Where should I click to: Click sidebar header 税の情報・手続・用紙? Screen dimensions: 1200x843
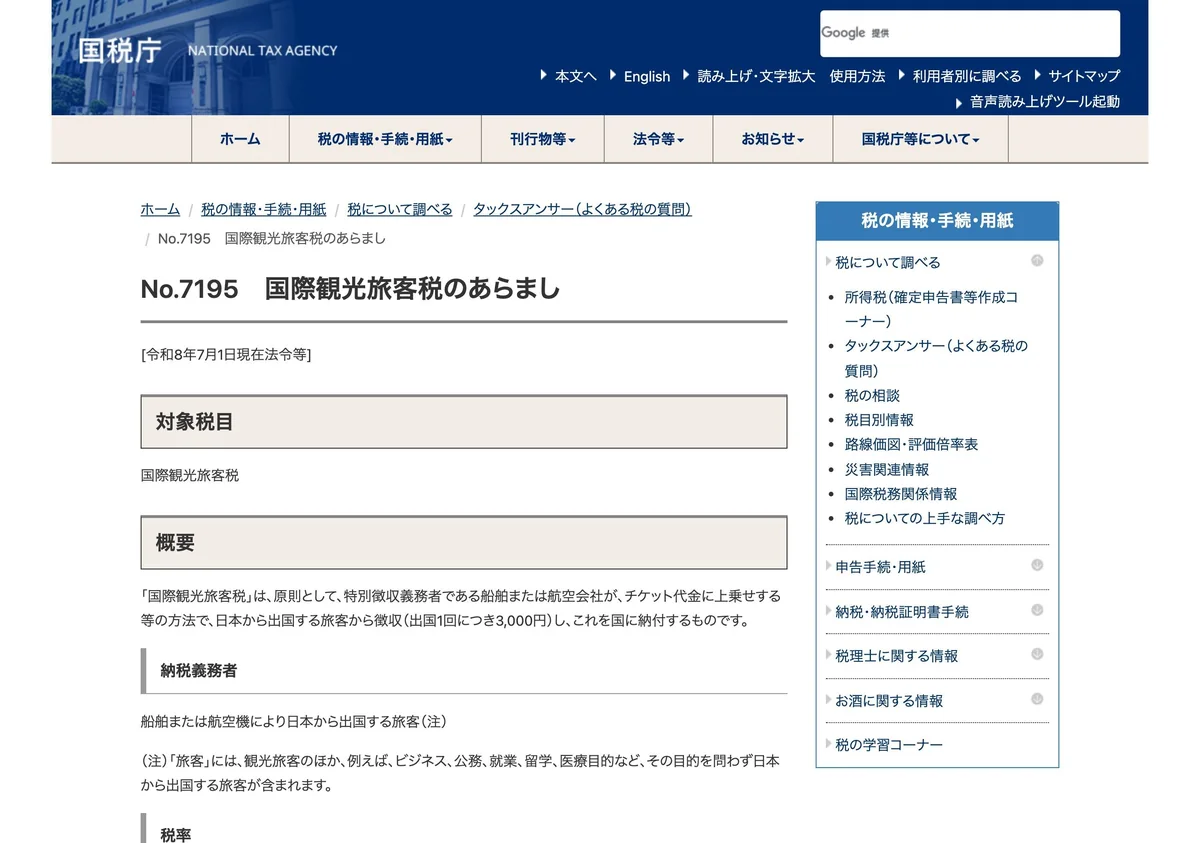pos(937,221)
